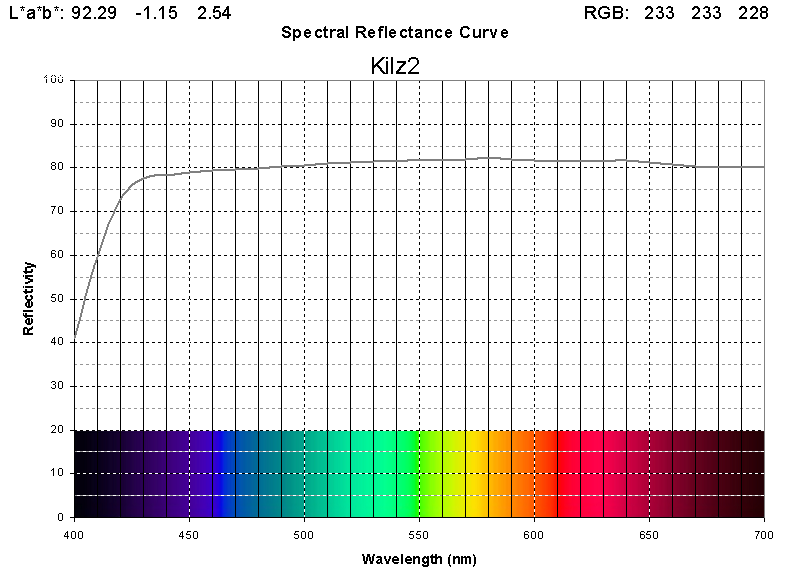This screenshot has width=790, height=588.
Task: Click the Kilz2 chart title
Action: 394,66
